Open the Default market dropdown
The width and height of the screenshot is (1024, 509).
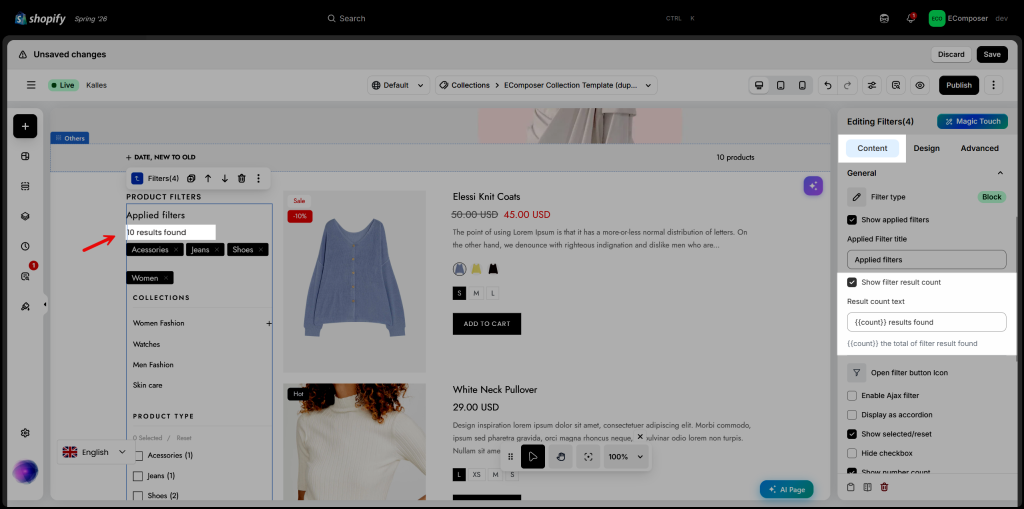(399, 85)
